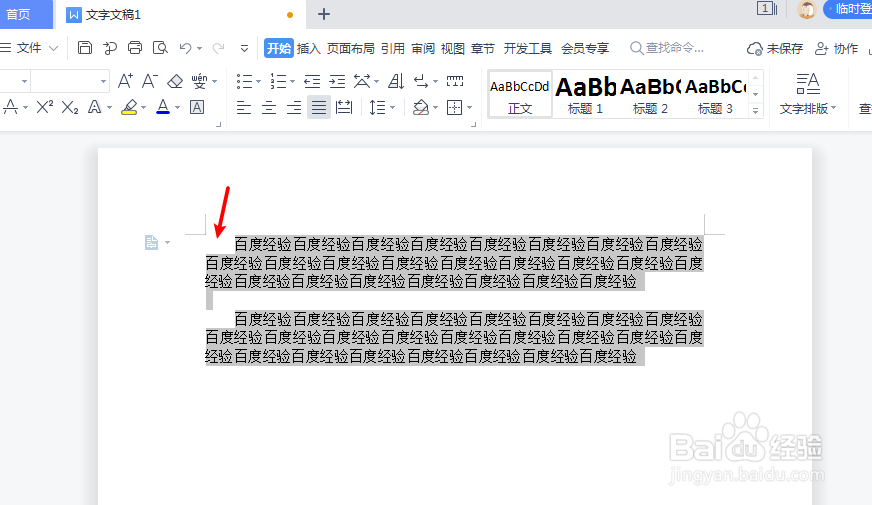Viewport: 872px width, 505px height.
Task: Select 正文 style
Action: (520, 94)
